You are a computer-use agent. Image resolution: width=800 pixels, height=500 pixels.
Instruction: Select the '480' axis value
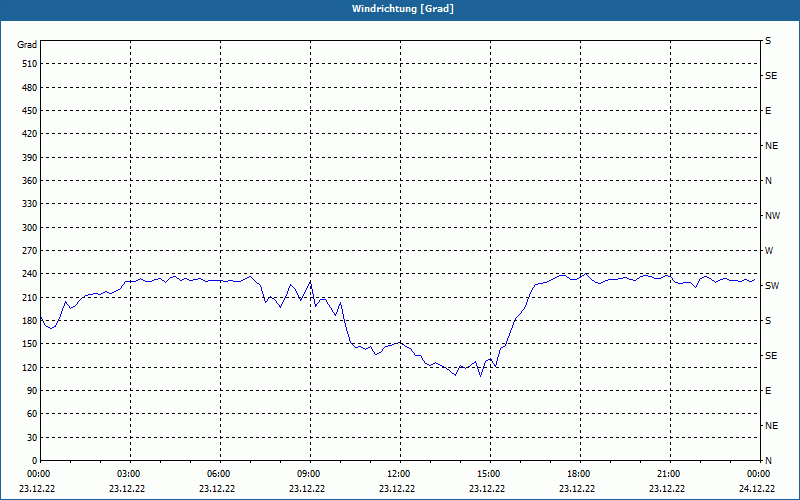30,88
